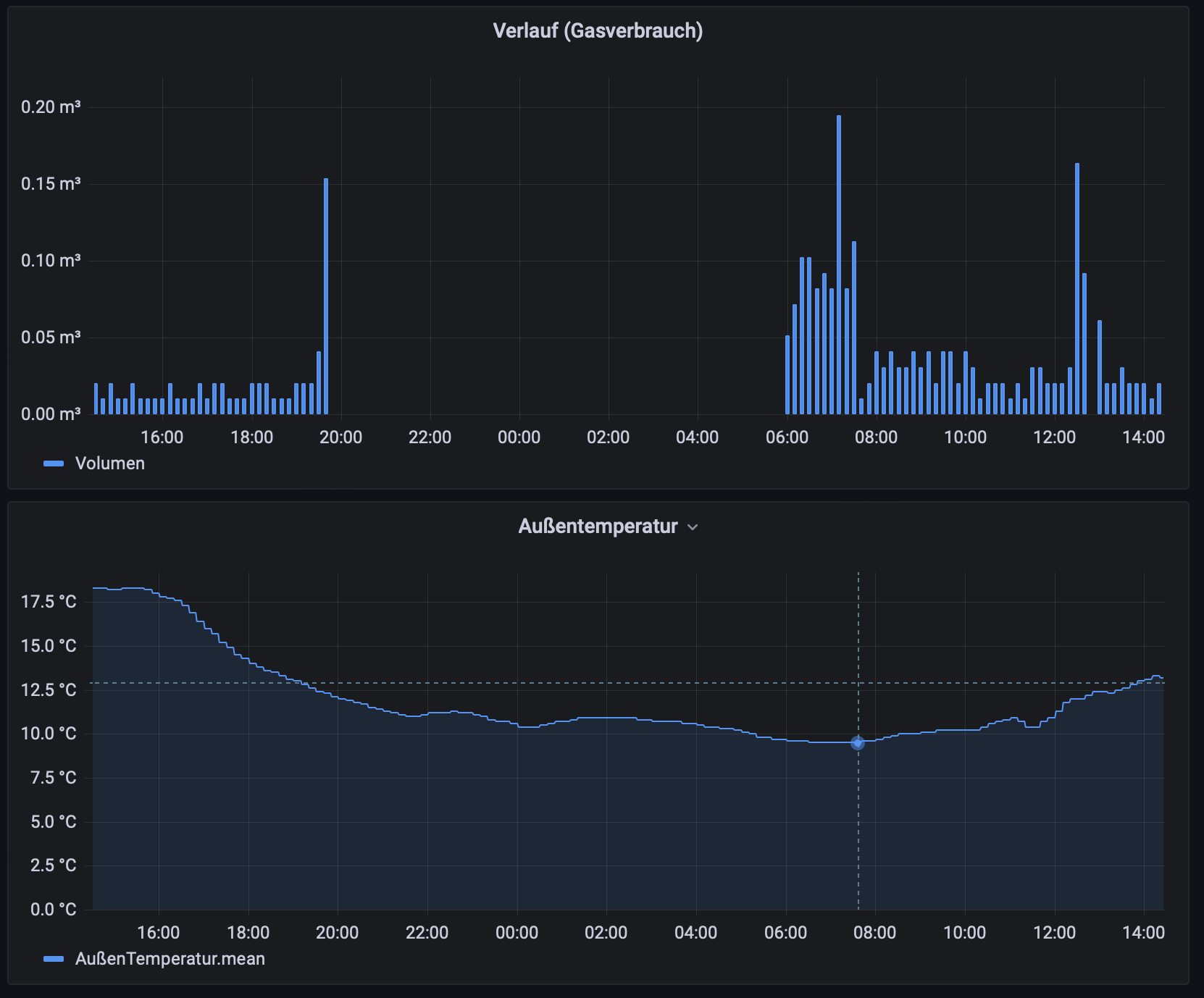The width and height of the screenshot is (1204, 998).
Task: Click the AußenTemperatur.mean legend color swatch
Action: [x=54, y=959]
